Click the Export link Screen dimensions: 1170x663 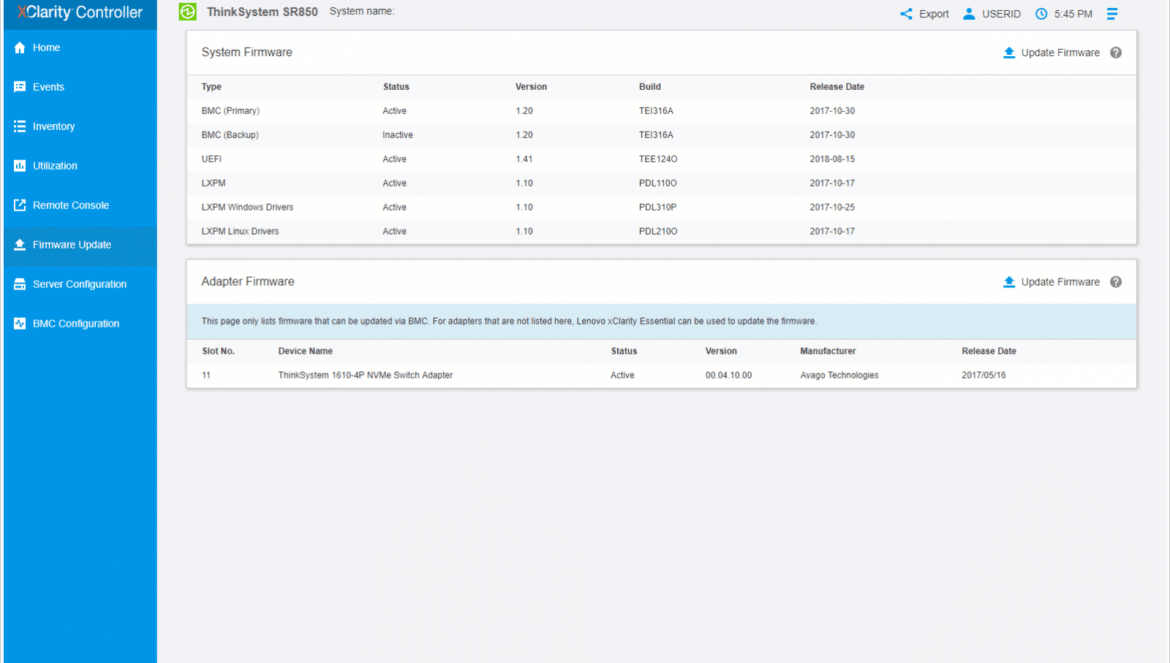coord(933,14)
